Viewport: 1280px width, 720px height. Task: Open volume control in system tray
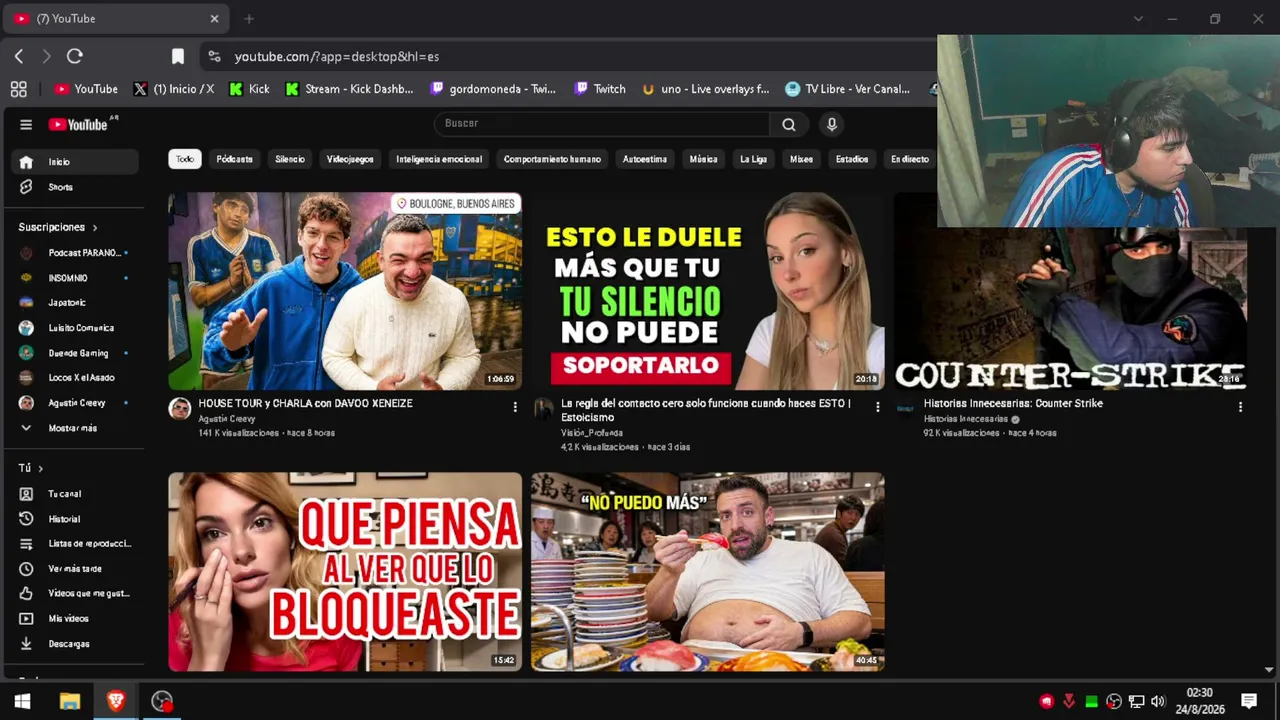(1158, 702)
